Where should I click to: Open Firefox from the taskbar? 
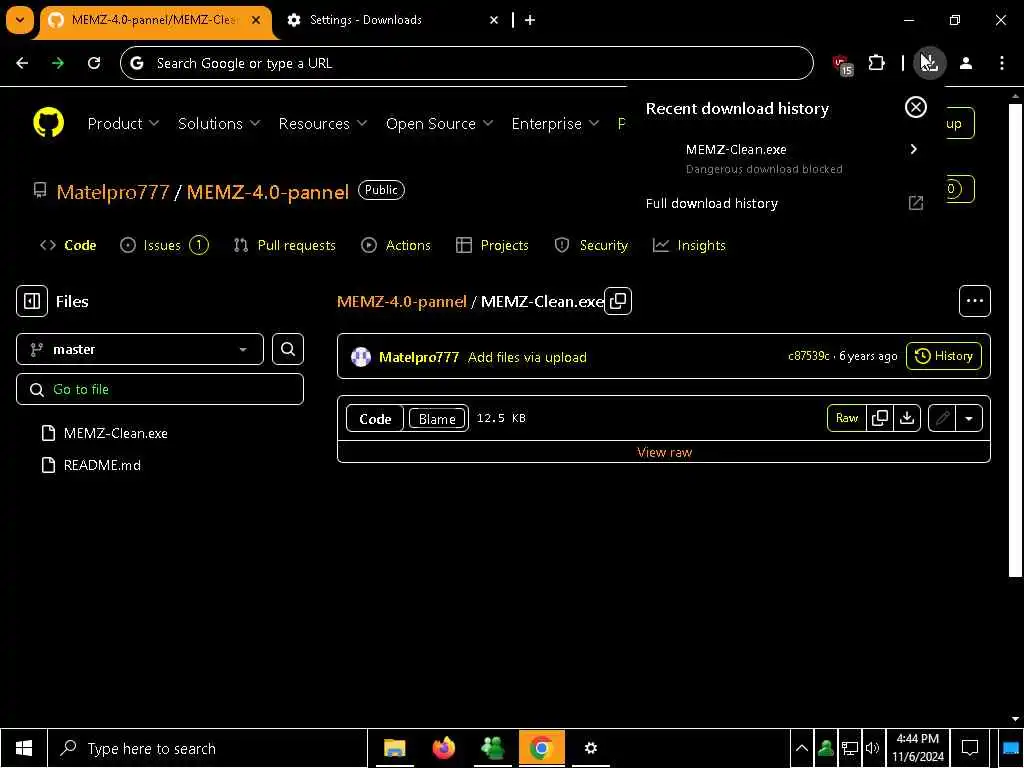pyautogui.click(x=444, y=748)
